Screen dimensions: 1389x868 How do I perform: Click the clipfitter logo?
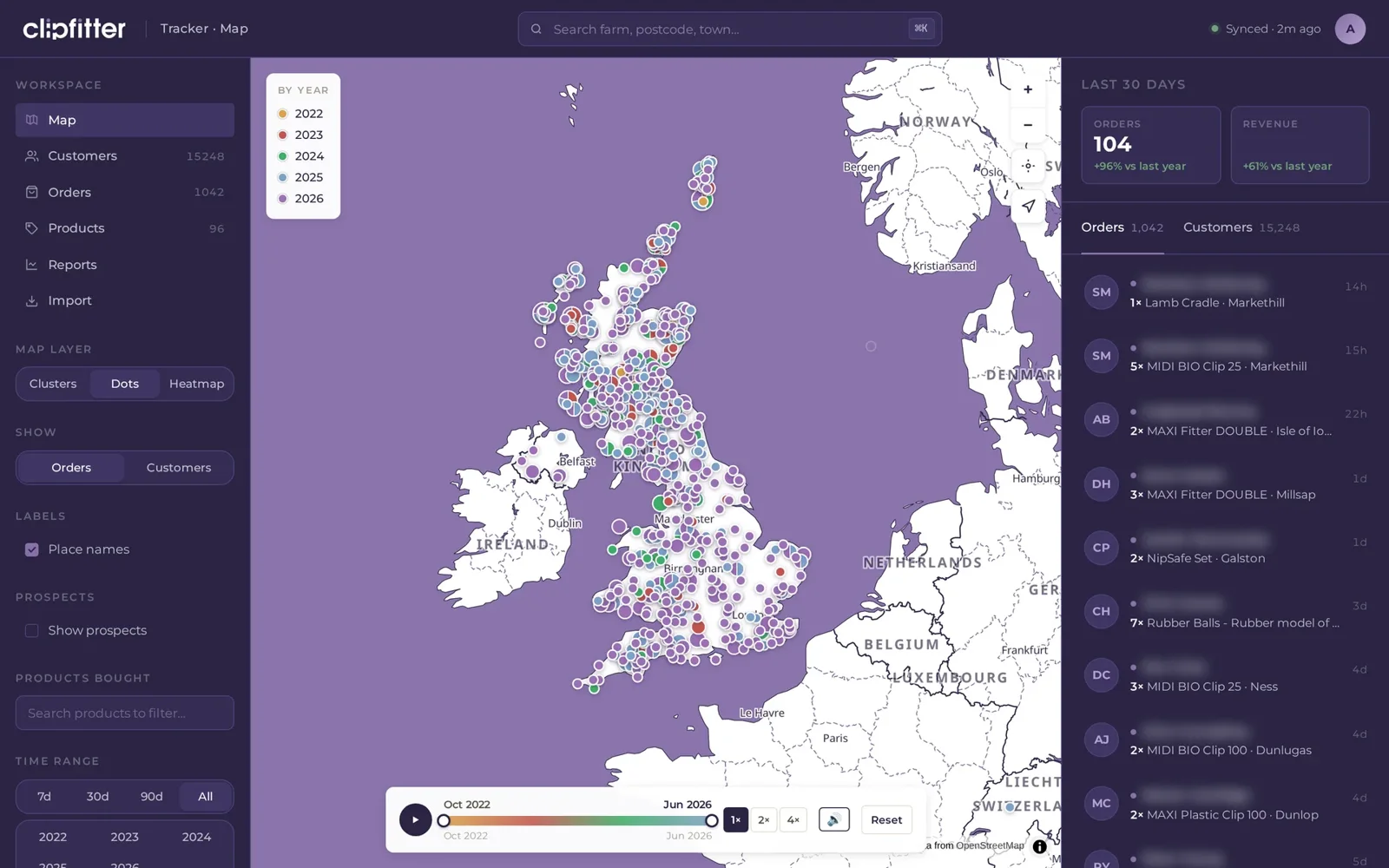click(x=74, y=29)
